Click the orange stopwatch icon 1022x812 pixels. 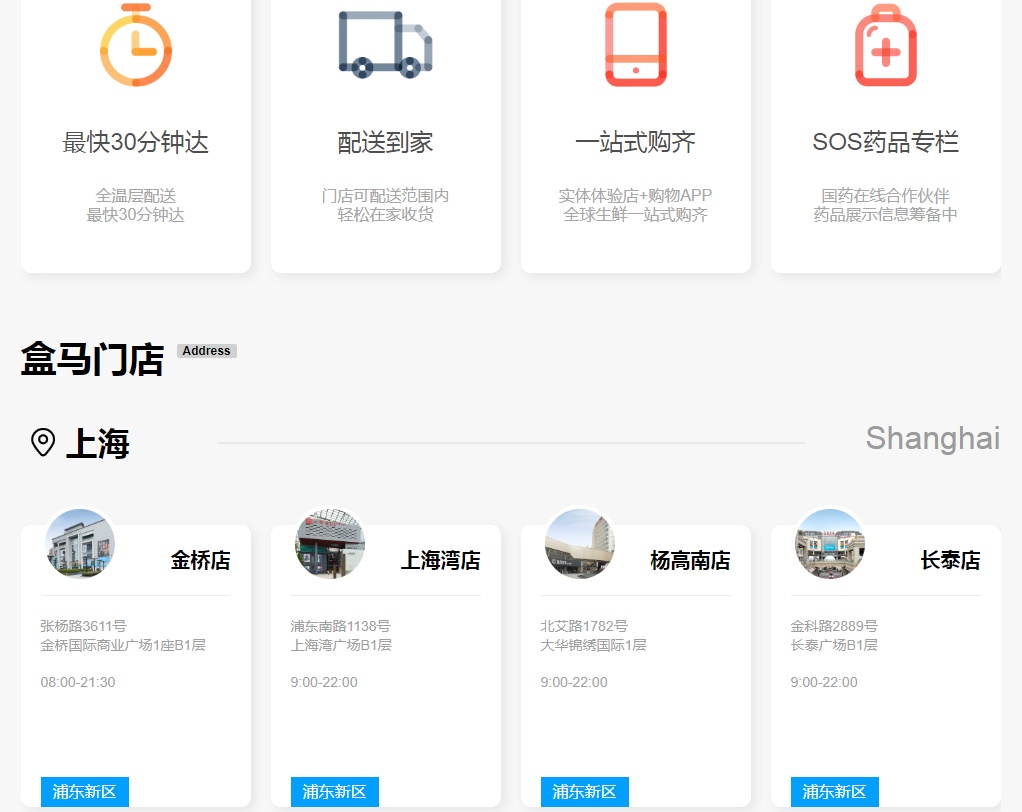click(136, 44)
